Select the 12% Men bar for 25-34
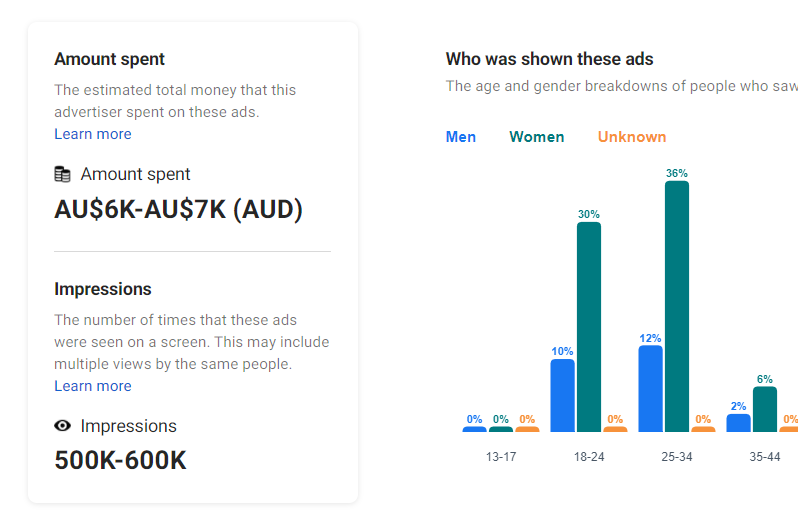 point(650,389)
